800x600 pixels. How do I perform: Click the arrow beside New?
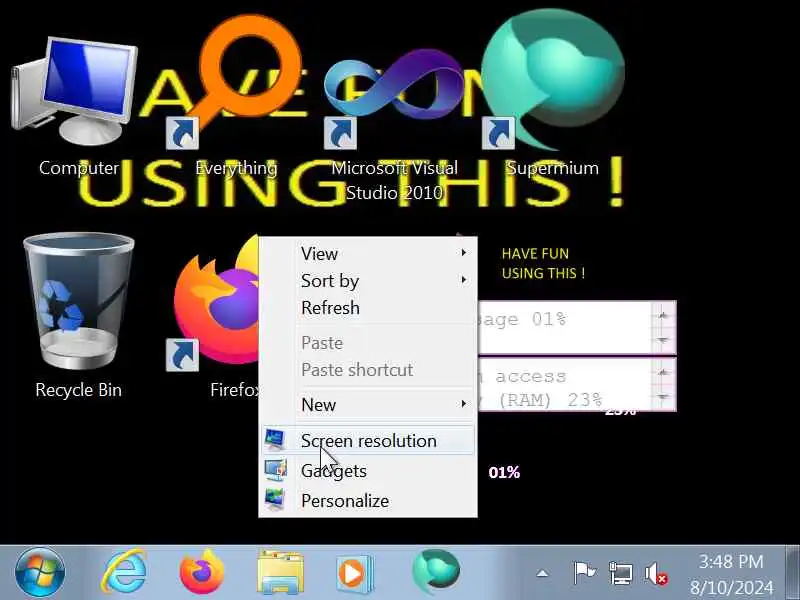tap(463, 404)
